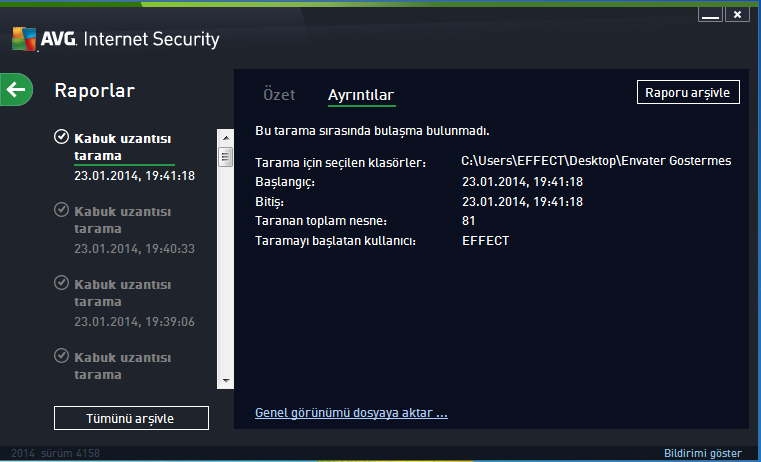761x462 pixels.
Task: Click the report list scrollbar thumb
Action: (225, 157)
